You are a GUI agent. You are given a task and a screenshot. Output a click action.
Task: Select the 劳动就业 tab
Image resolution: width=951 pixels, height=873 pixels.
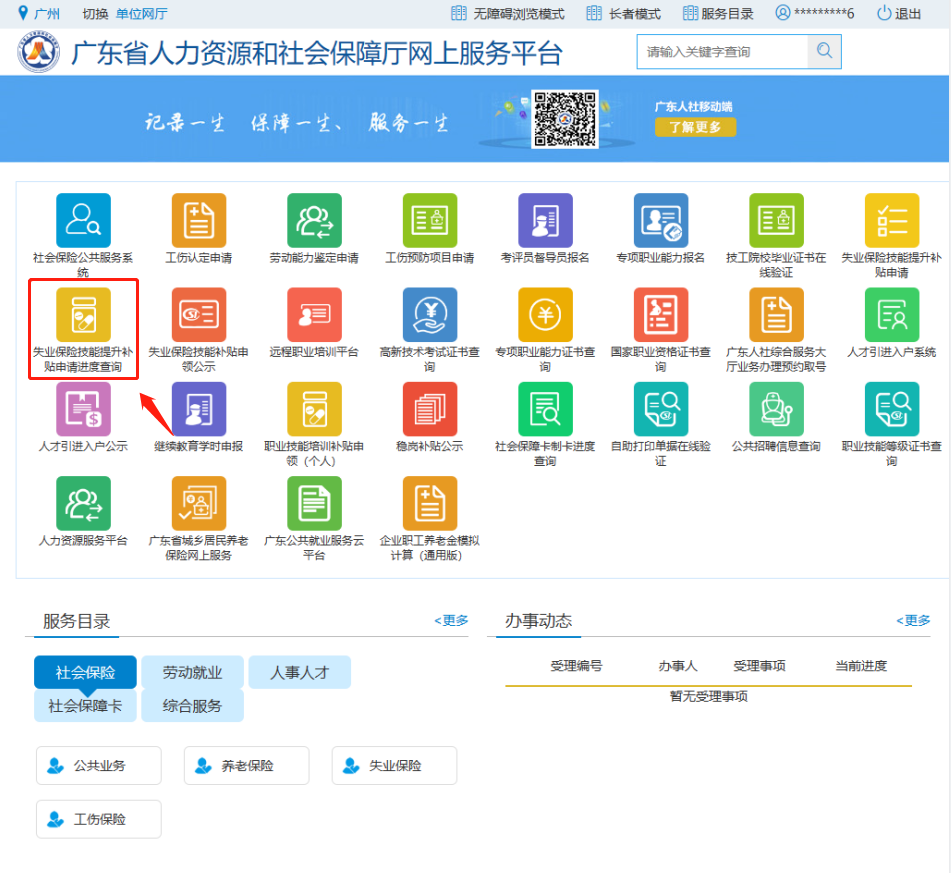(x=192, y=673)
